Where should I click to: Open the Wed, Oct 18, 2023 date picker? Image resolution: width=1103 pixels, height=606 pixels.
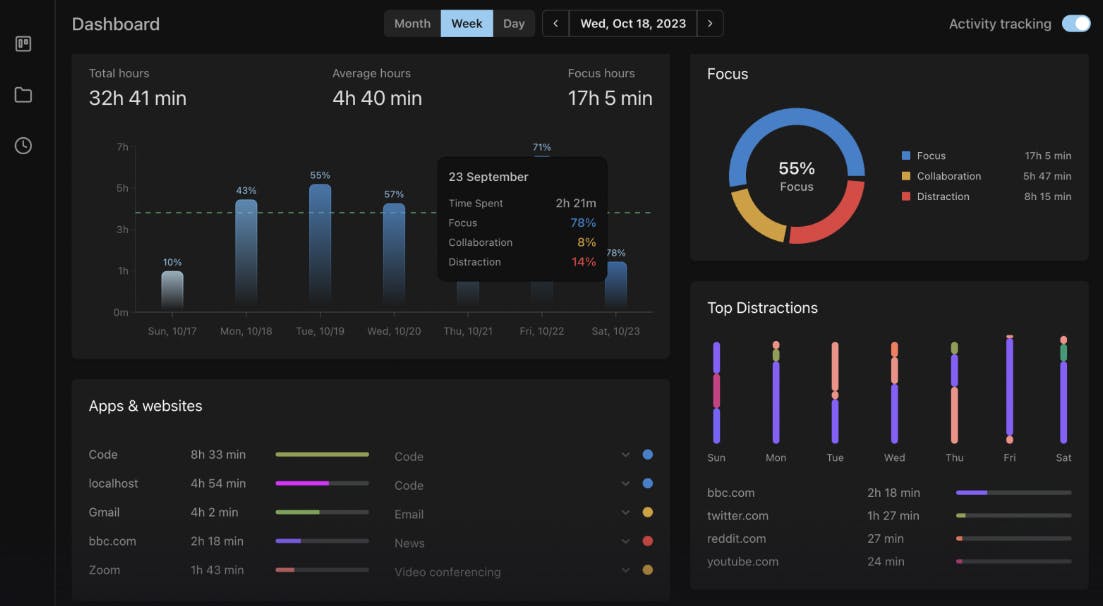[x=633, y=23]
